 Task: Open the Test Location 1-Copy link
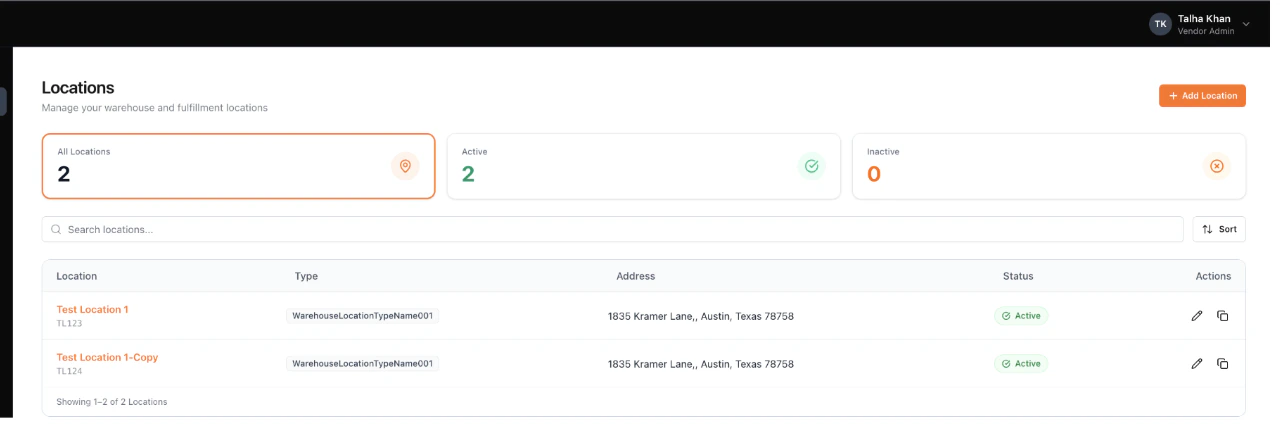107,357
